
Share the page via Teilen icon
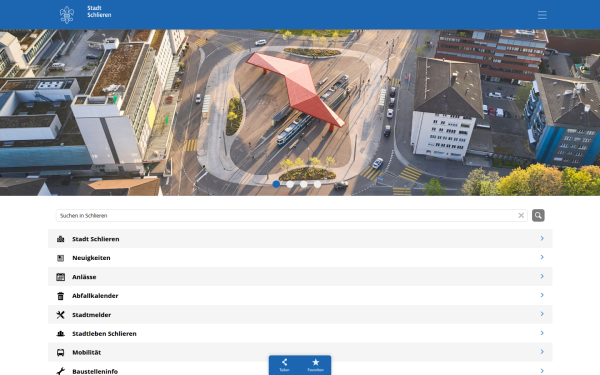[x=284, y=364]
